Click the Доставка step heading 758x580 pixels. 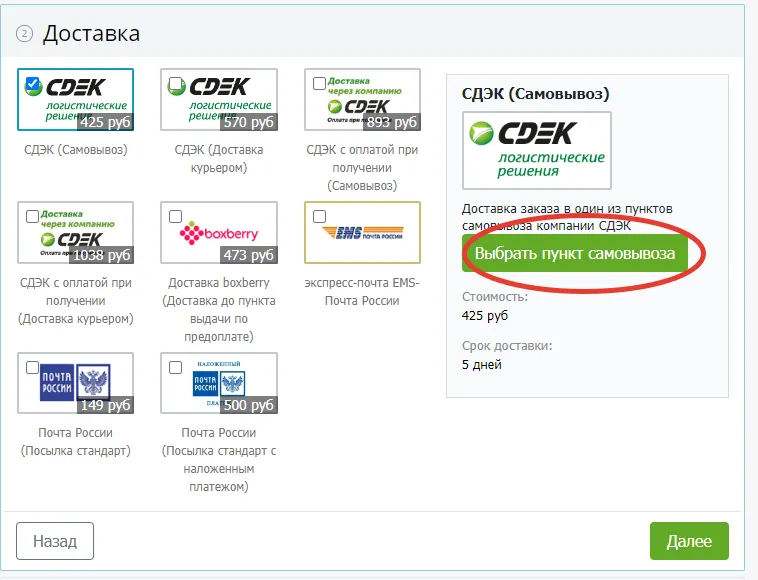[91, 34]
